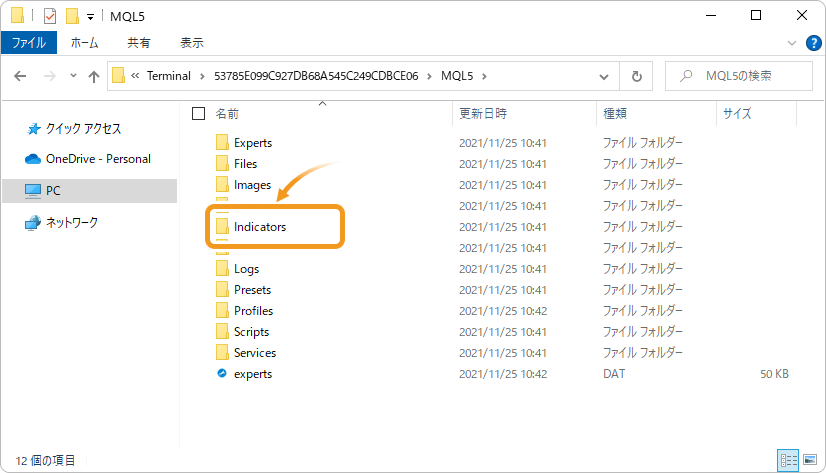
Task: Click the Profiles folder icon
Action: pos(222,311)
